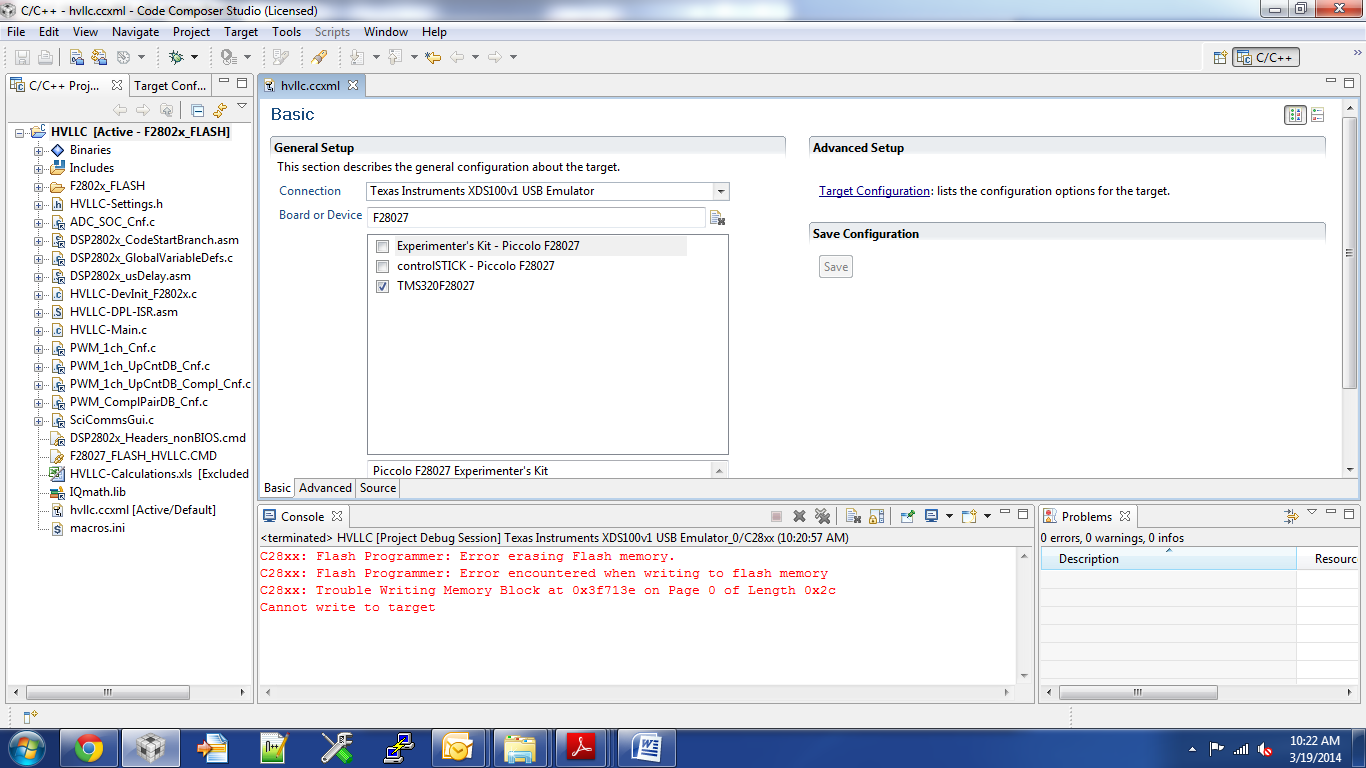Click the Save icon in the main toolbar
This screenshot has height=768, width=1366.
(x=22, y=57)
